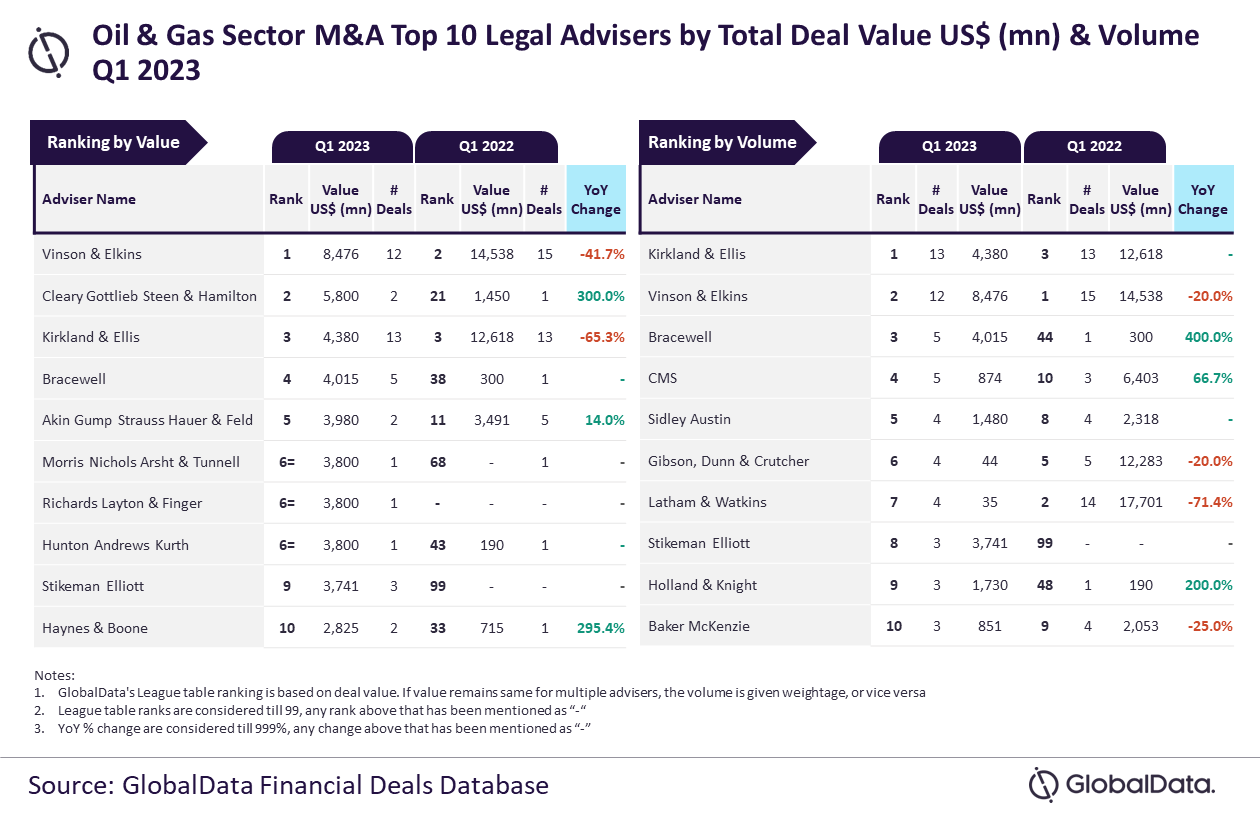Viewport: 1260px width, 816px height.
Task: Select Holland & Knight adviser name
Action: (703, 585)
